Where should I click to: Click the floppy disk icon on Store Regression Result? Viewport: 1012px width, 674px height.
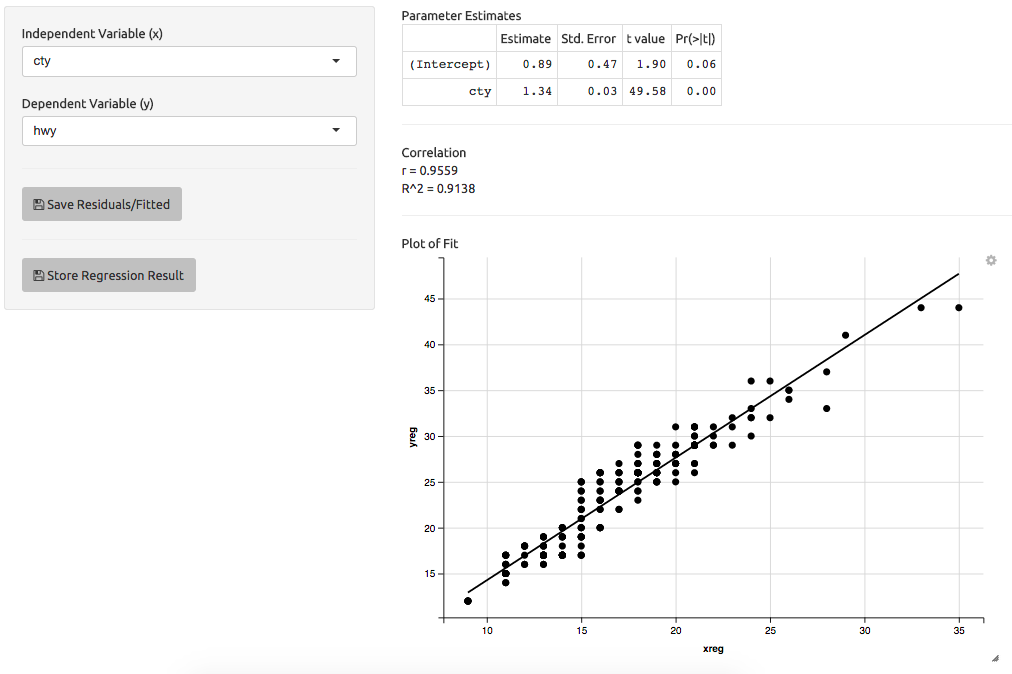click(x=39, y=276)
